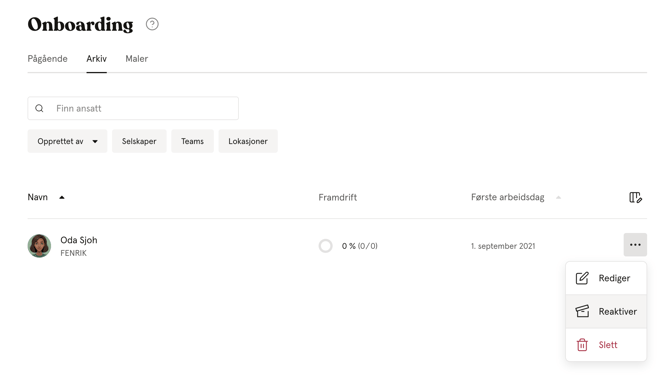Click Oda Sjoh's avatar
The image size is (670, 377).
39,246
